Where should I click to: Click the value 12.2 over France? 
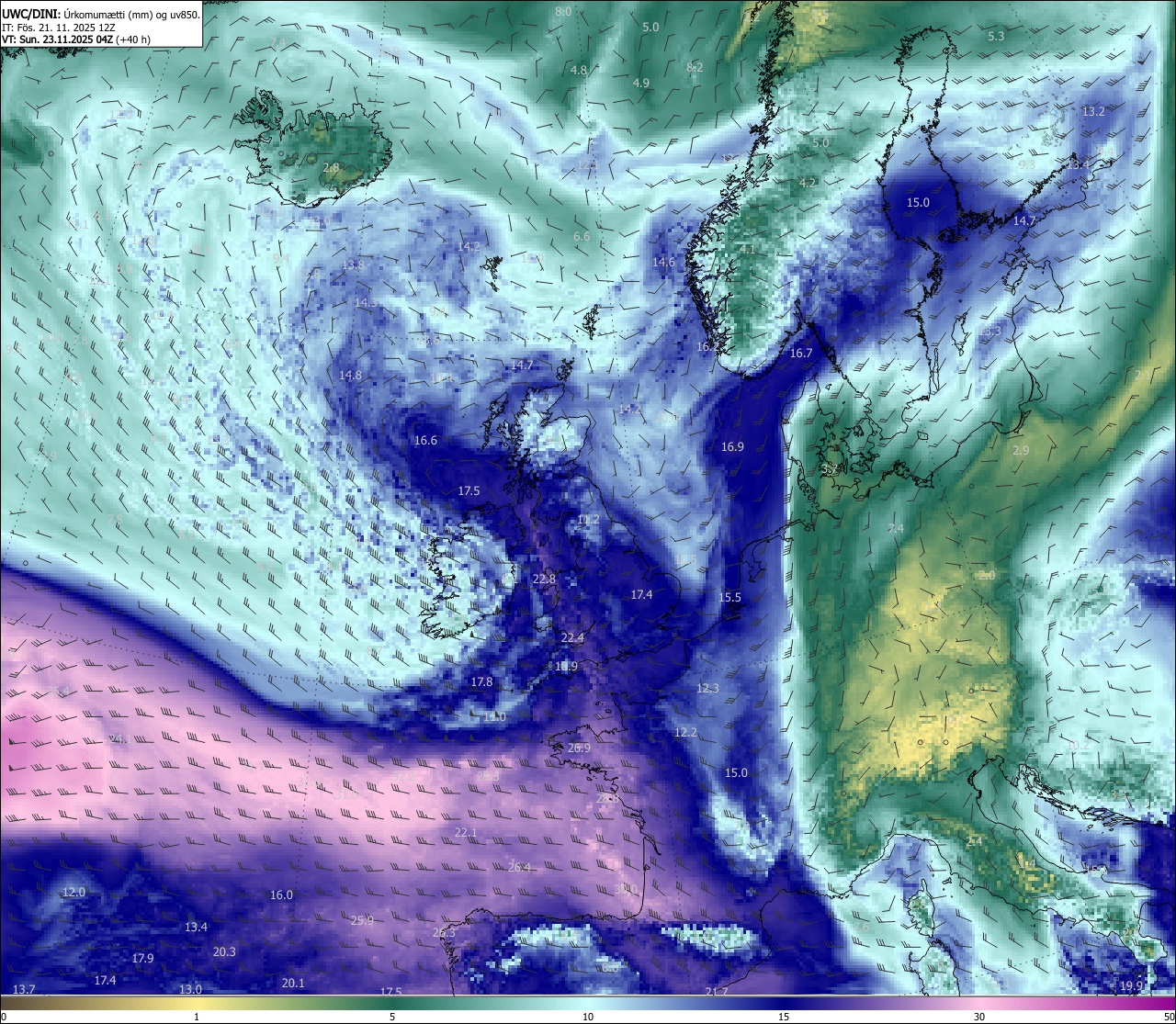pyautogui.click(x=685, y=733)
